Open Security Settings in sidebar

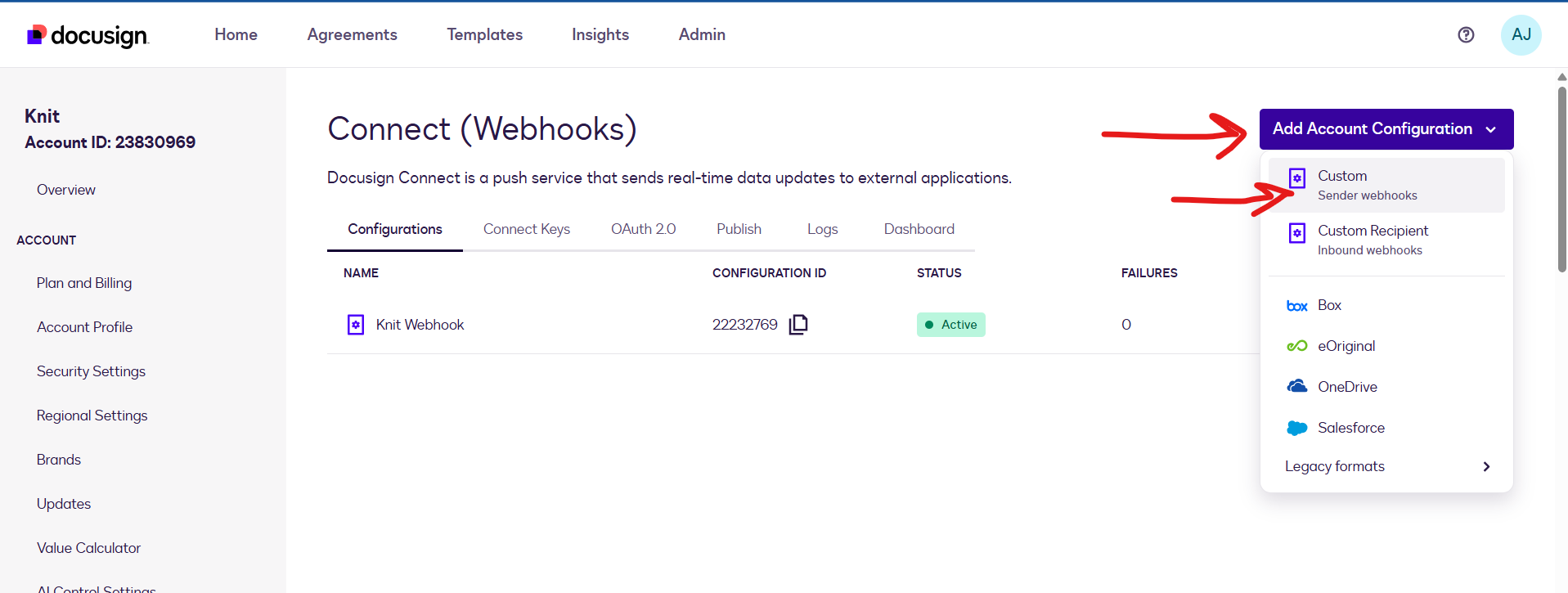point(92,371)
